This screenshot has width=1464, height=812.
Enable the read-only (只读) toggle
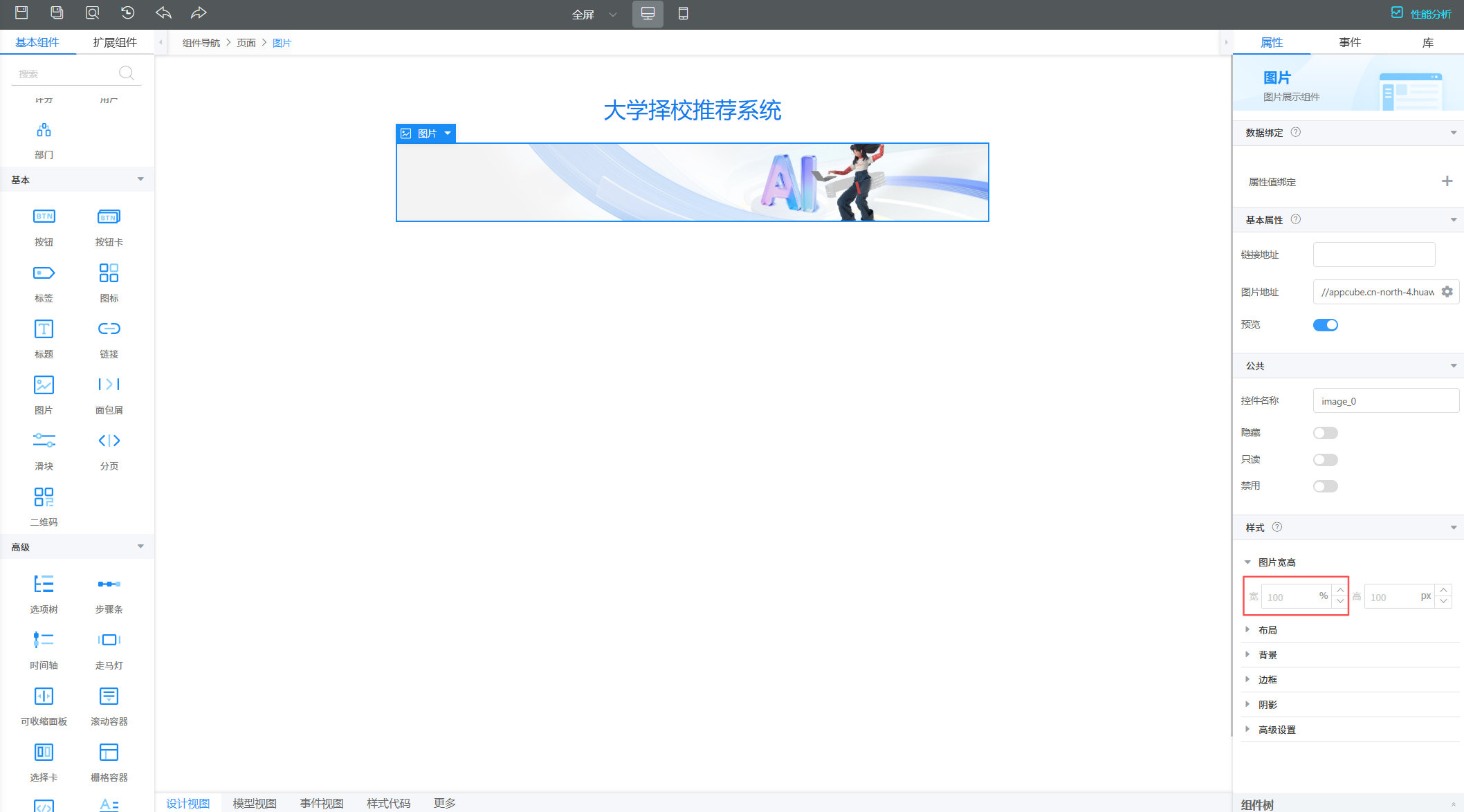click(x=1325, y=460)
